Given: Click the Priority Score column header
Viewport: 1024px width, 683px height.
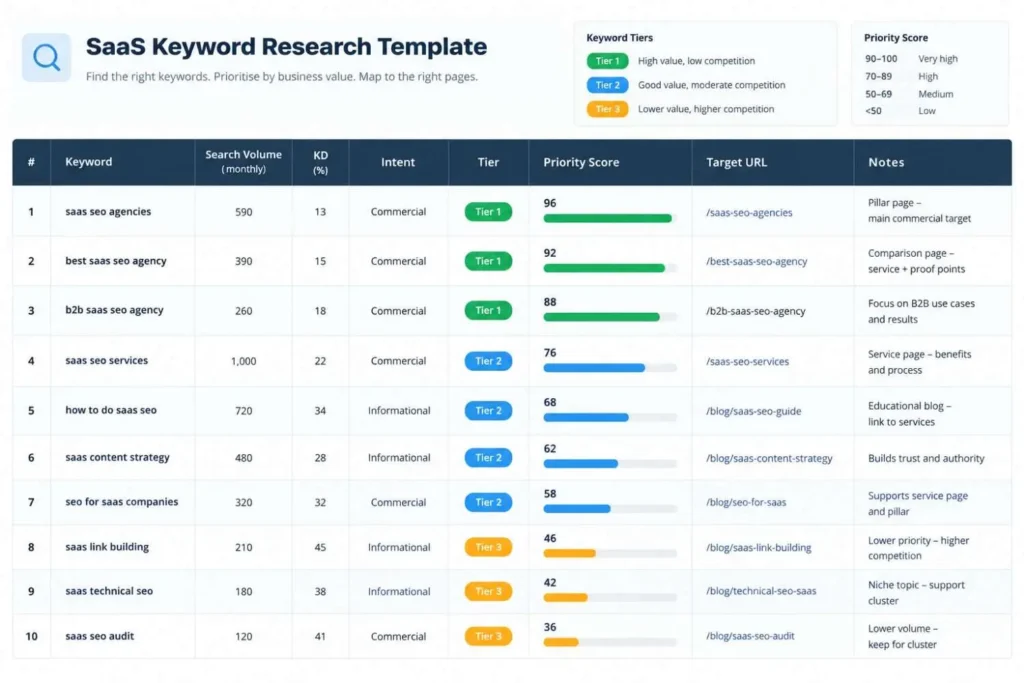Looking at the screenshot, I should (x=581, y=162).
